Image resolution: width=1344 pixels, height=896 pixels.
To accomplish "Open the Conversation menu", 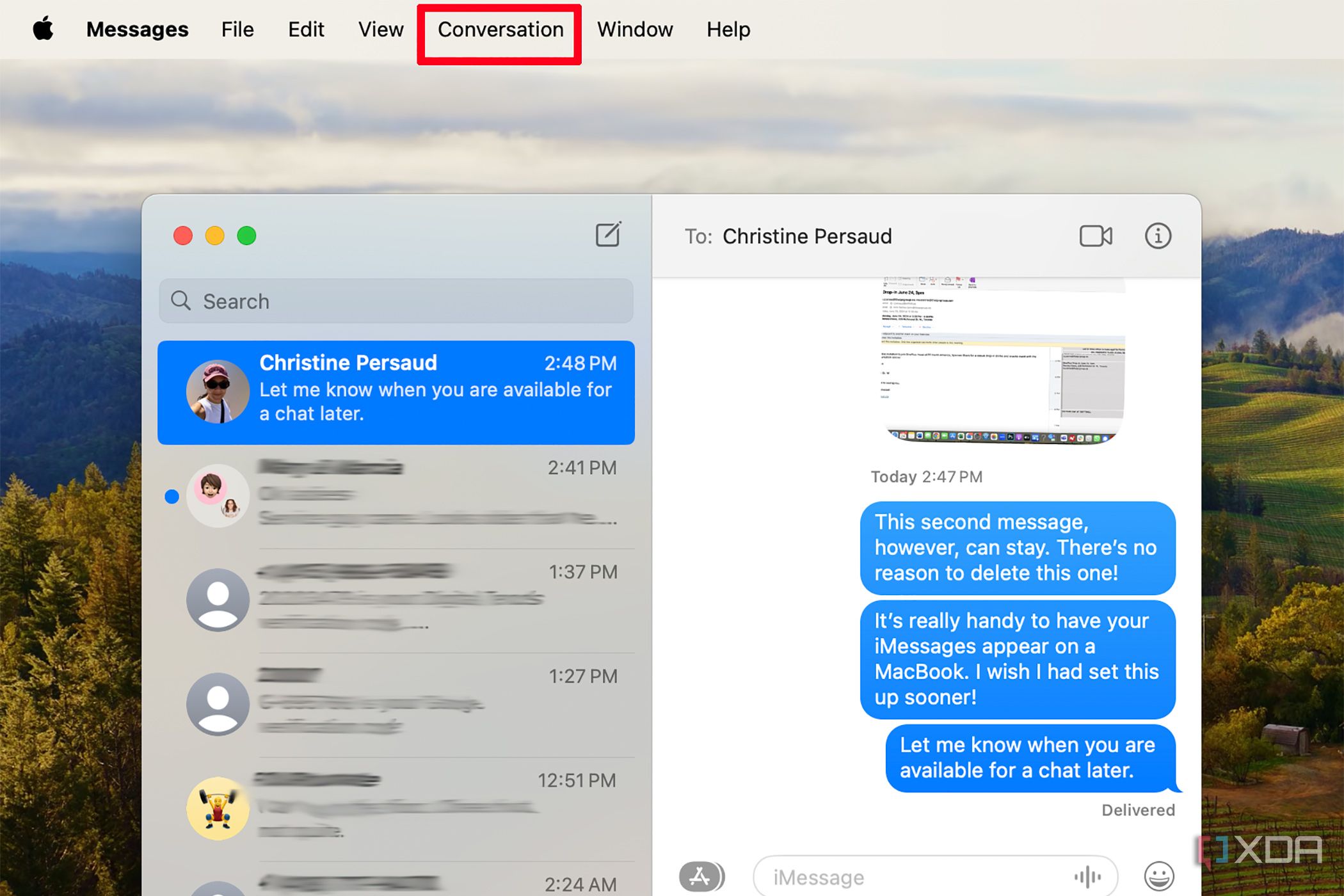I will 500,29.
